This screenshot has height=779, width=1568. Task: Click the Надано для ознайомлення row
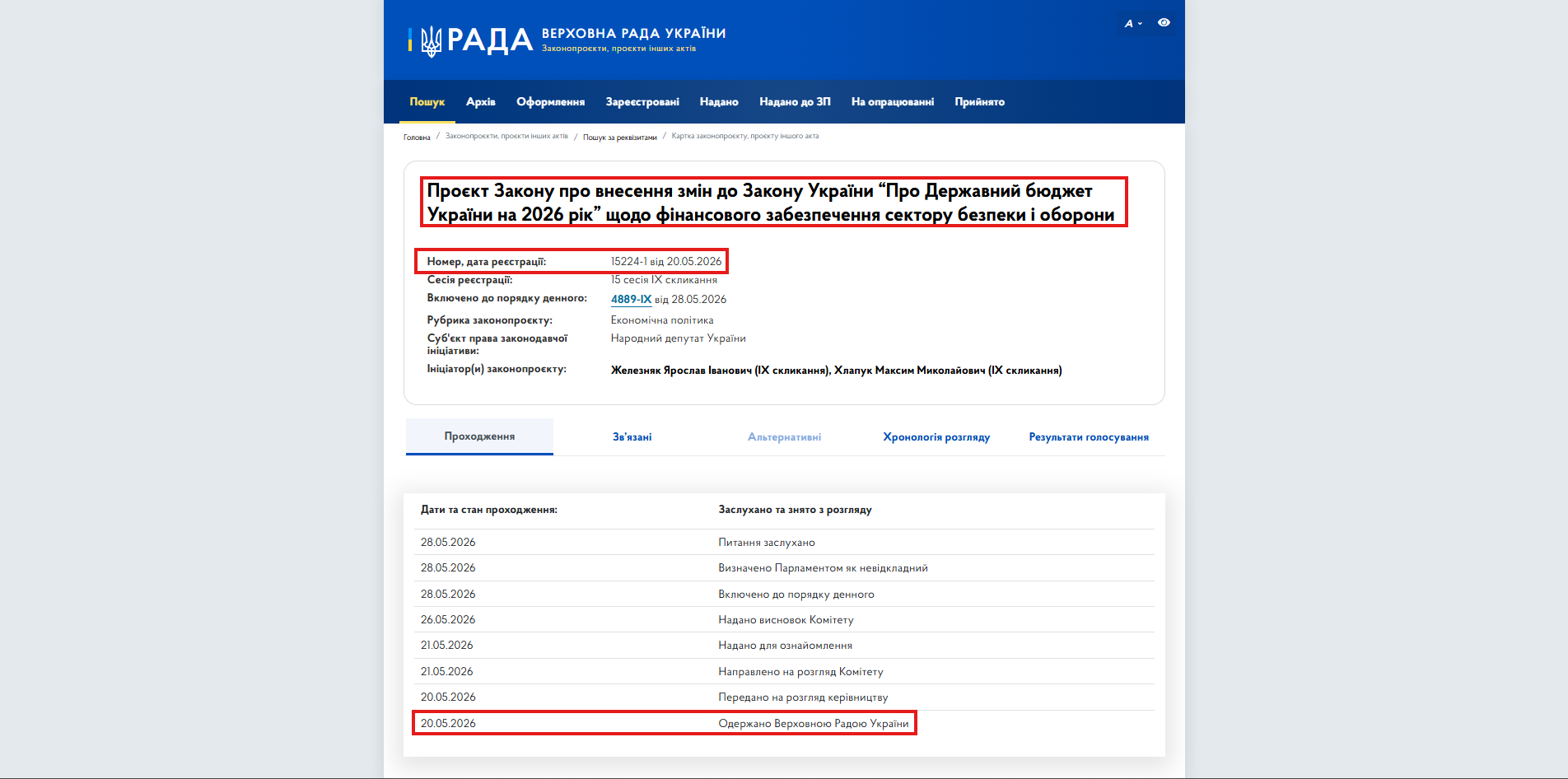click(784, 646)
